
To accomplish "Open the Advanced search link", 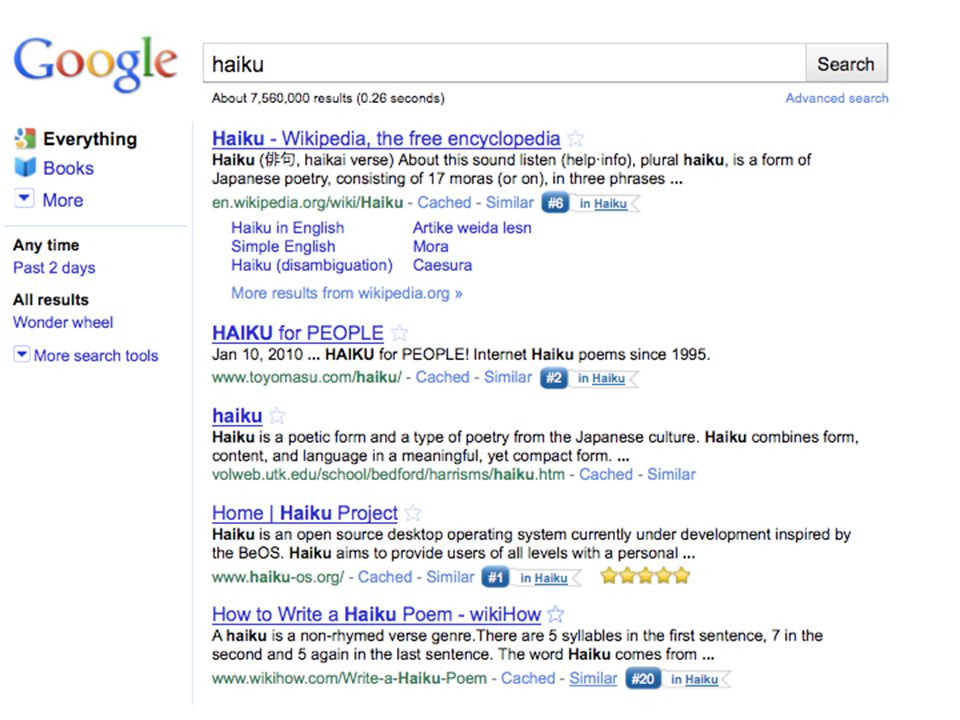I will click(836, 98).
